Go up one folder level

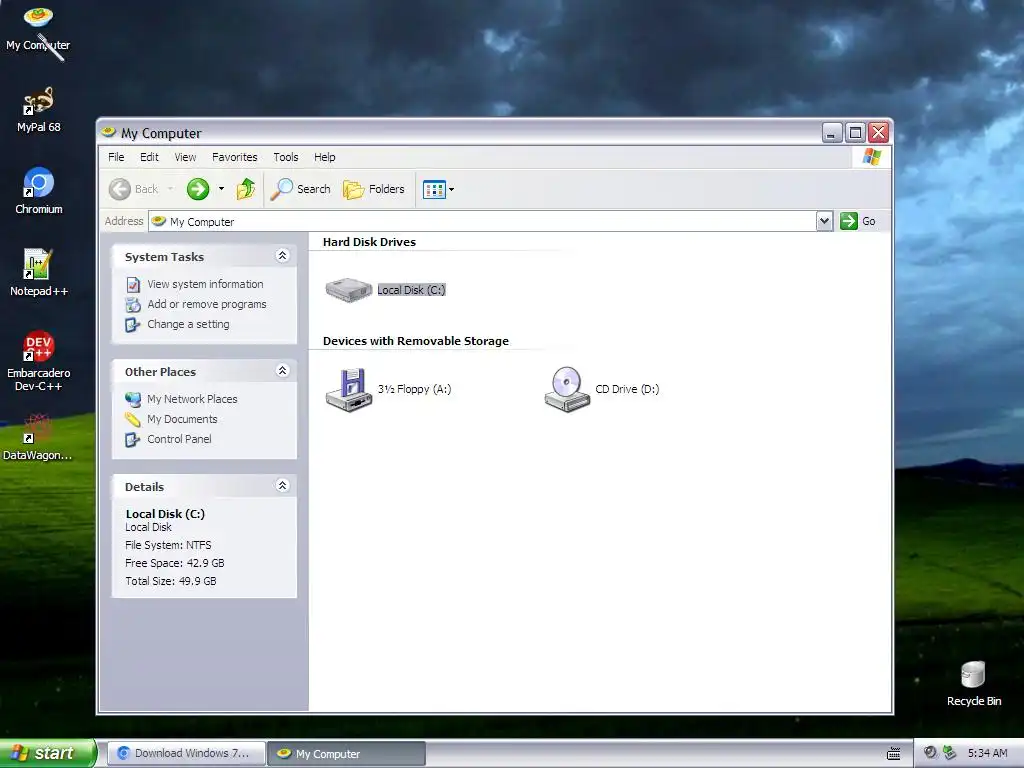coord(246,189)
